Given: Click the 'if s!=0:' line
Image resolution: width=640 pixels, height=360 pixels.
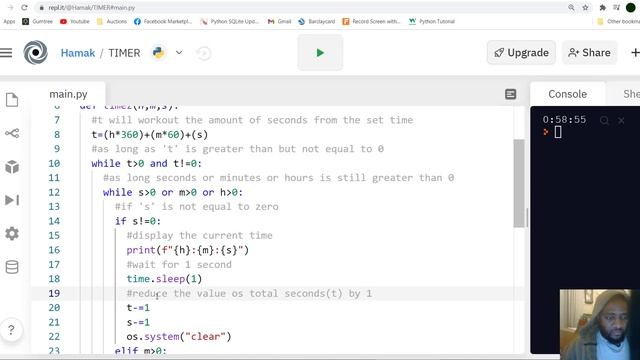Looking at the screenshot, I should point(138,221).
